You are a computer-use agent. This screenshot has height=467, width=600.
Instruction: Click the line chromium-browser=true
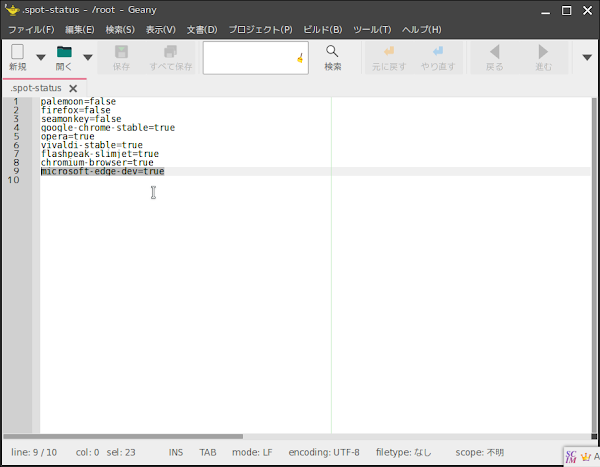point(97,162)
